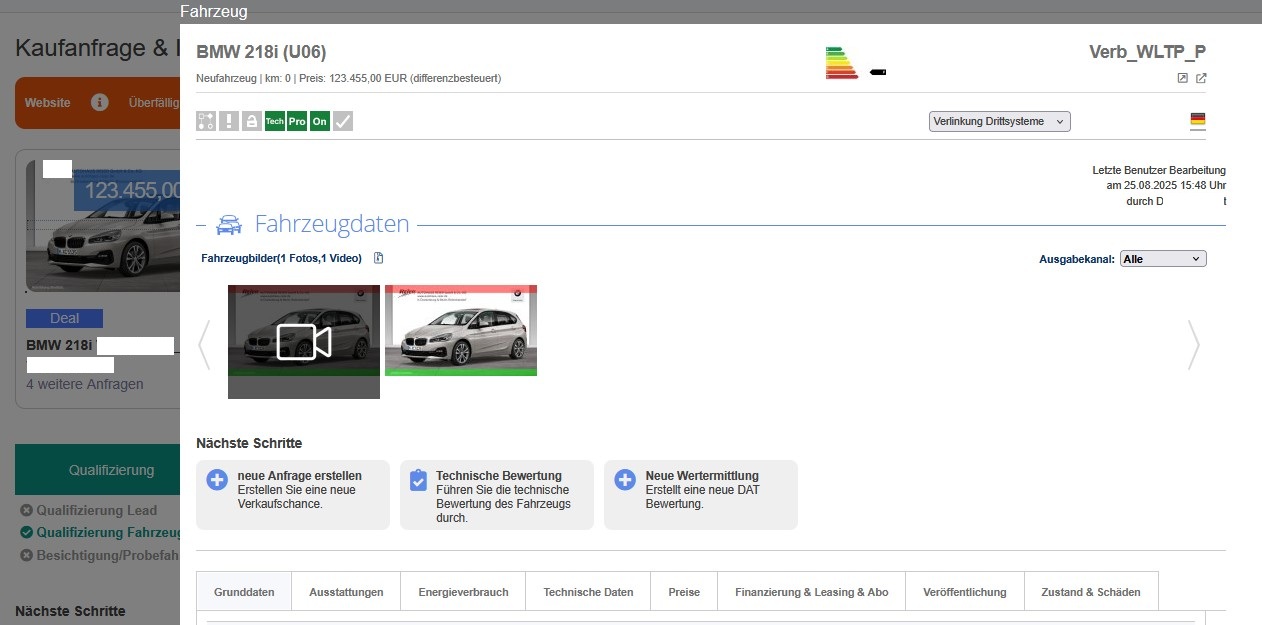The image size is (1262, 625).
Task: Click the Technische Bewertung card
Action: point(497,494)
